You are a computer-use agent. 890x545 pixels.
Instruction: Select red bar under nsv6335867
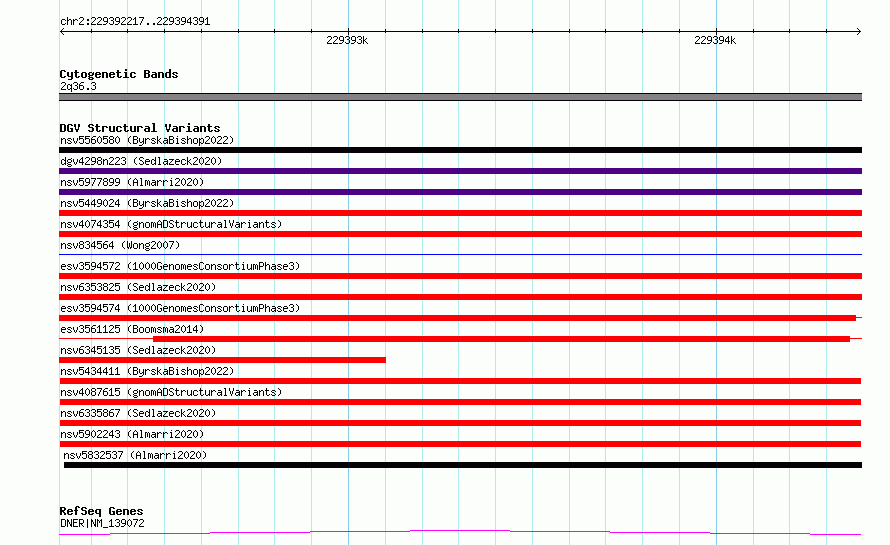coord(460,423)
